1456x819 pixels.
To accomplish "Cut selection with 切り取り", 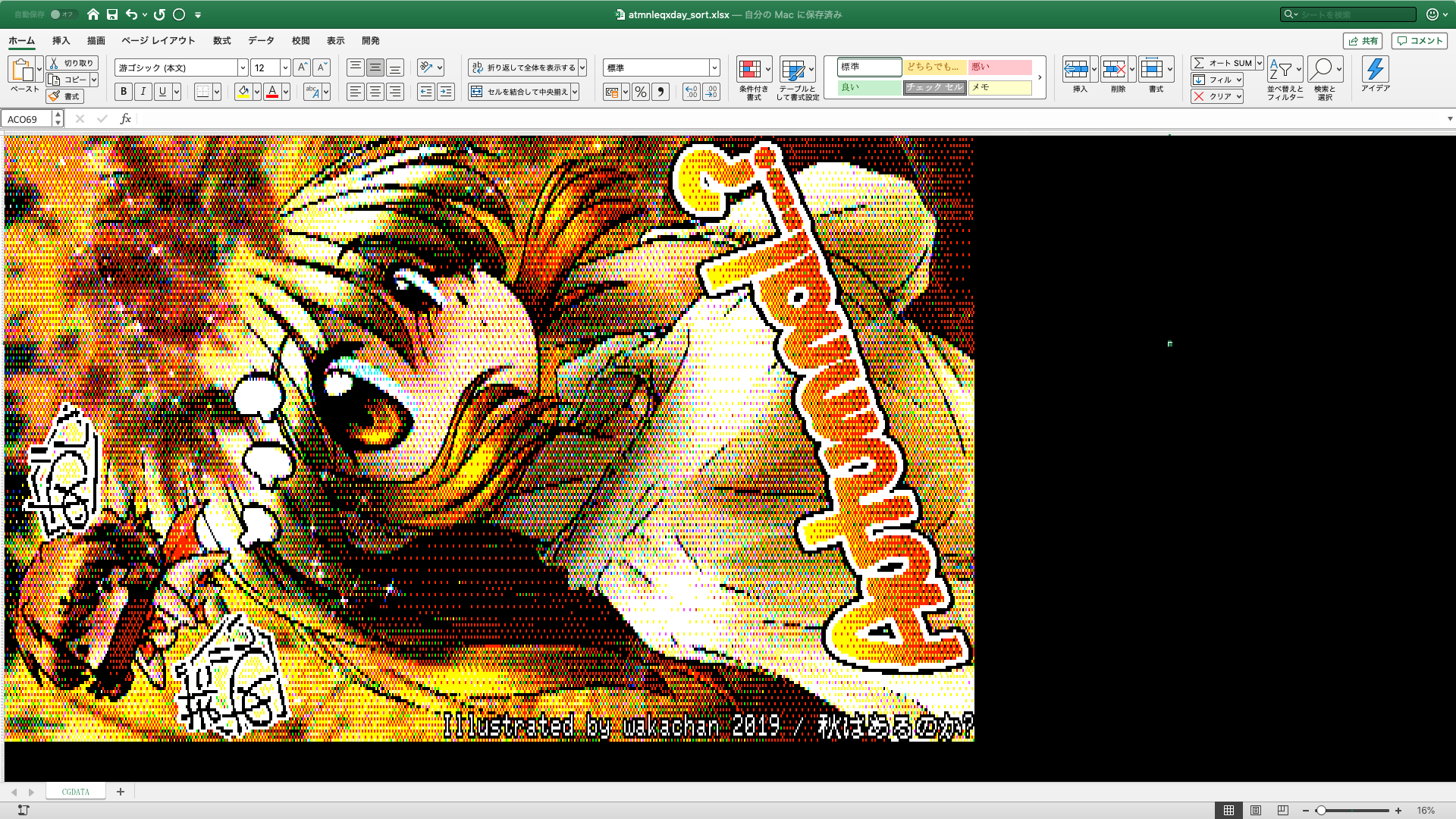I will 72,63.
